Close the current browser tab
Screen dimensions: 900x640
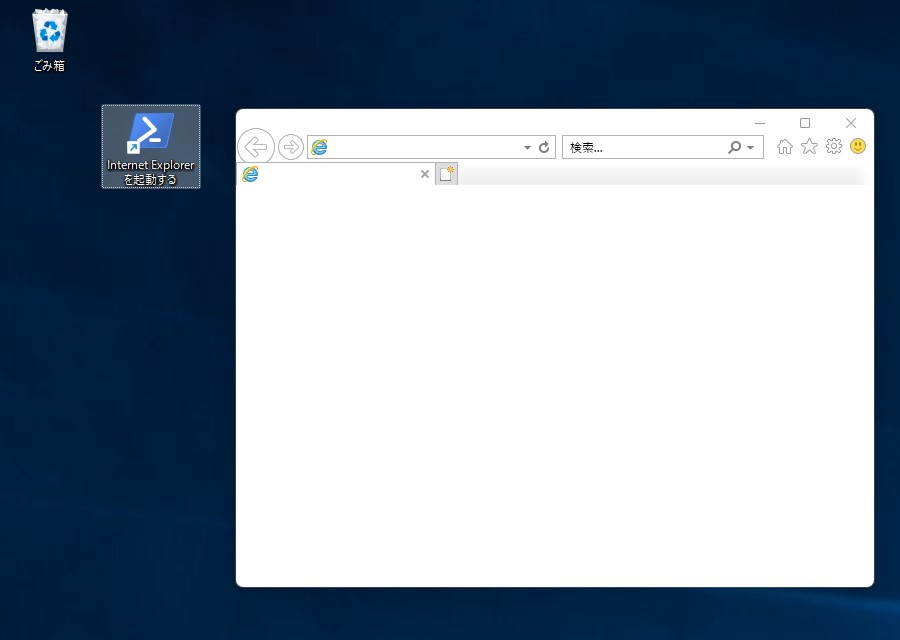click(x=424, y=173)
